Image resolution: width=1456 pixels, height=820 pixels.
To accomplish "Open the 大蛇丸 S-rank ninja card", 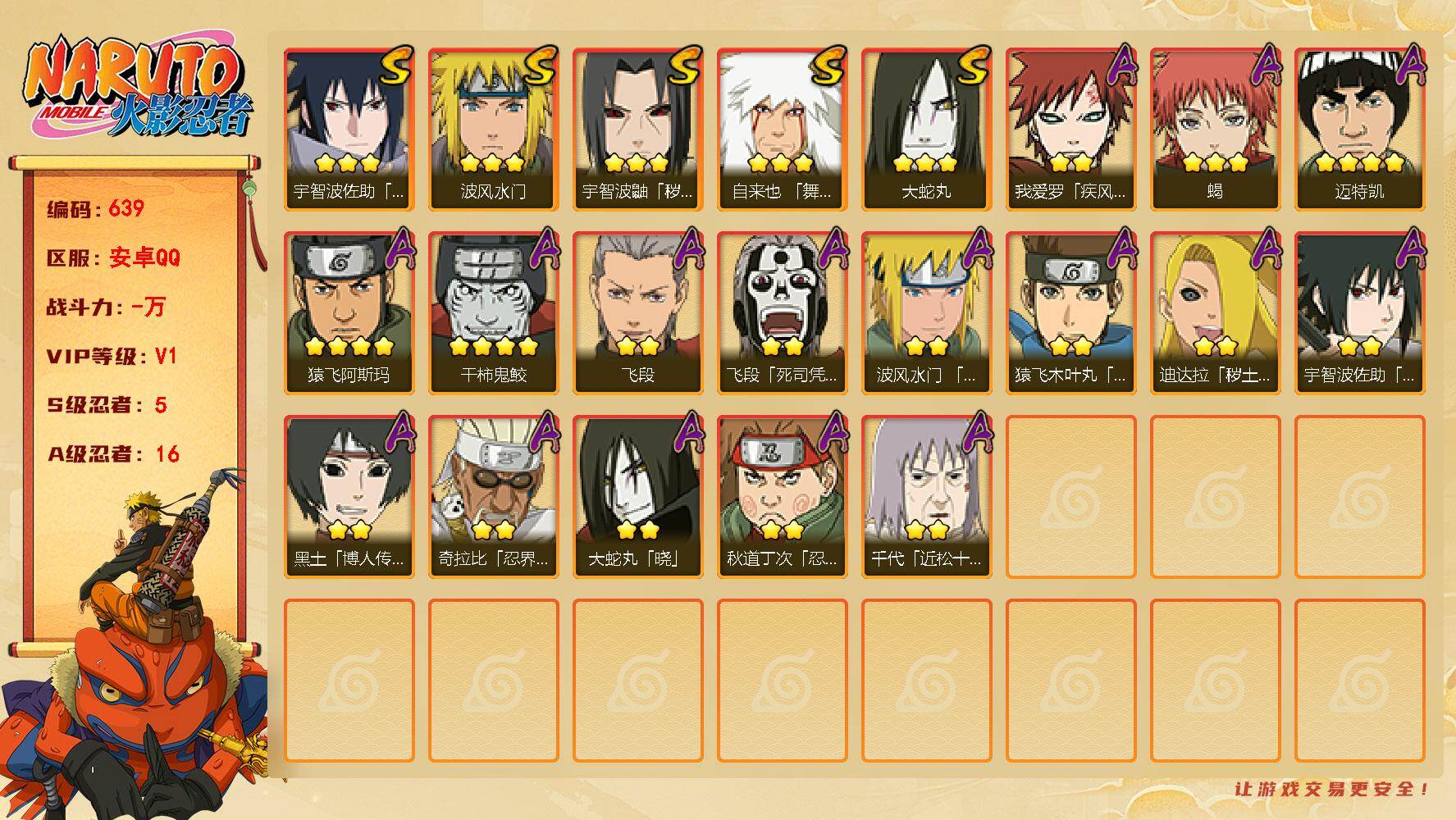I will pyautogui.click(x=926, y=129).
